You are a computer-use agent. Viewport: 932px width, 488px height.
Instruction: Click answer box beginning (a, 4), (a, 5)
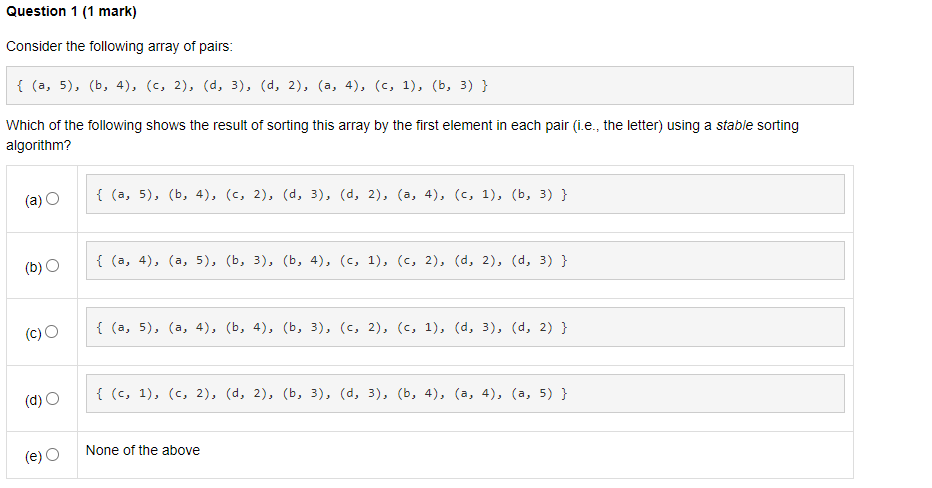pos(465,260)
